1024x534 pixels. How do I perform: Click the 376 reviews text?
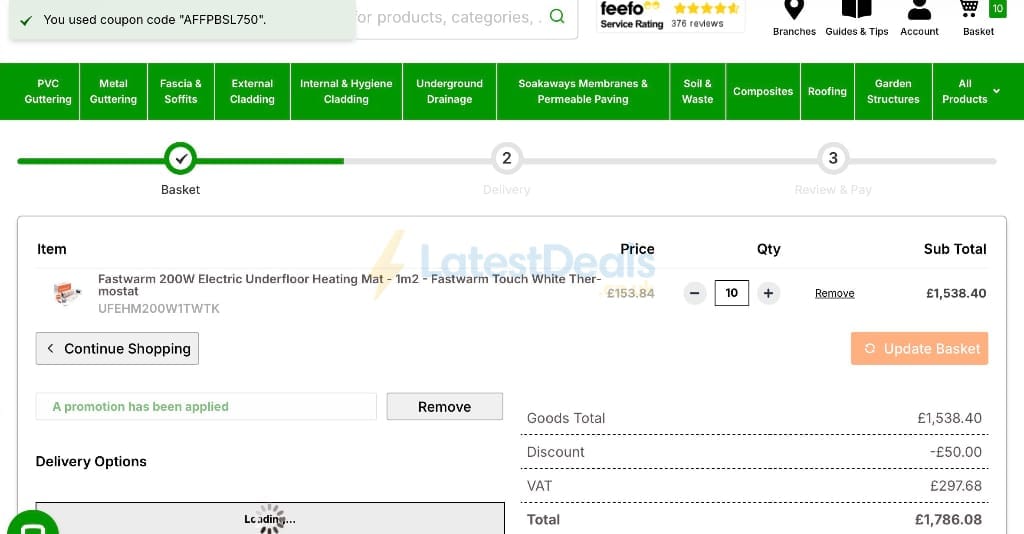point(697,24)
